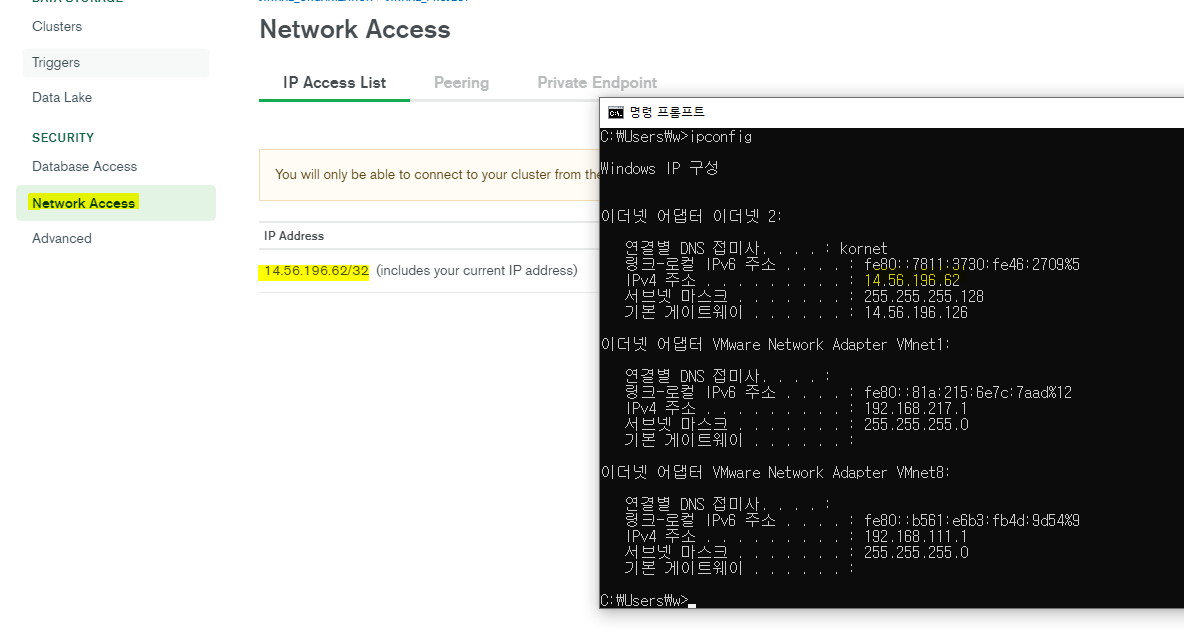Click the VMnet8 adapter heading line
This screenshot has height=637, width=1184.
[x=775, y=473]
